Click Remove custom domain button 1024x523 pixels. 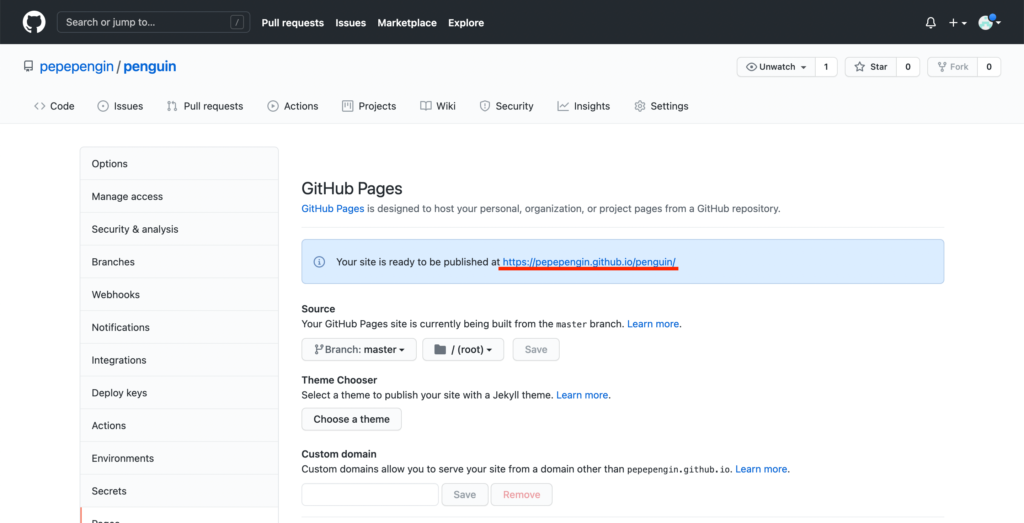[x=522, y=494]
